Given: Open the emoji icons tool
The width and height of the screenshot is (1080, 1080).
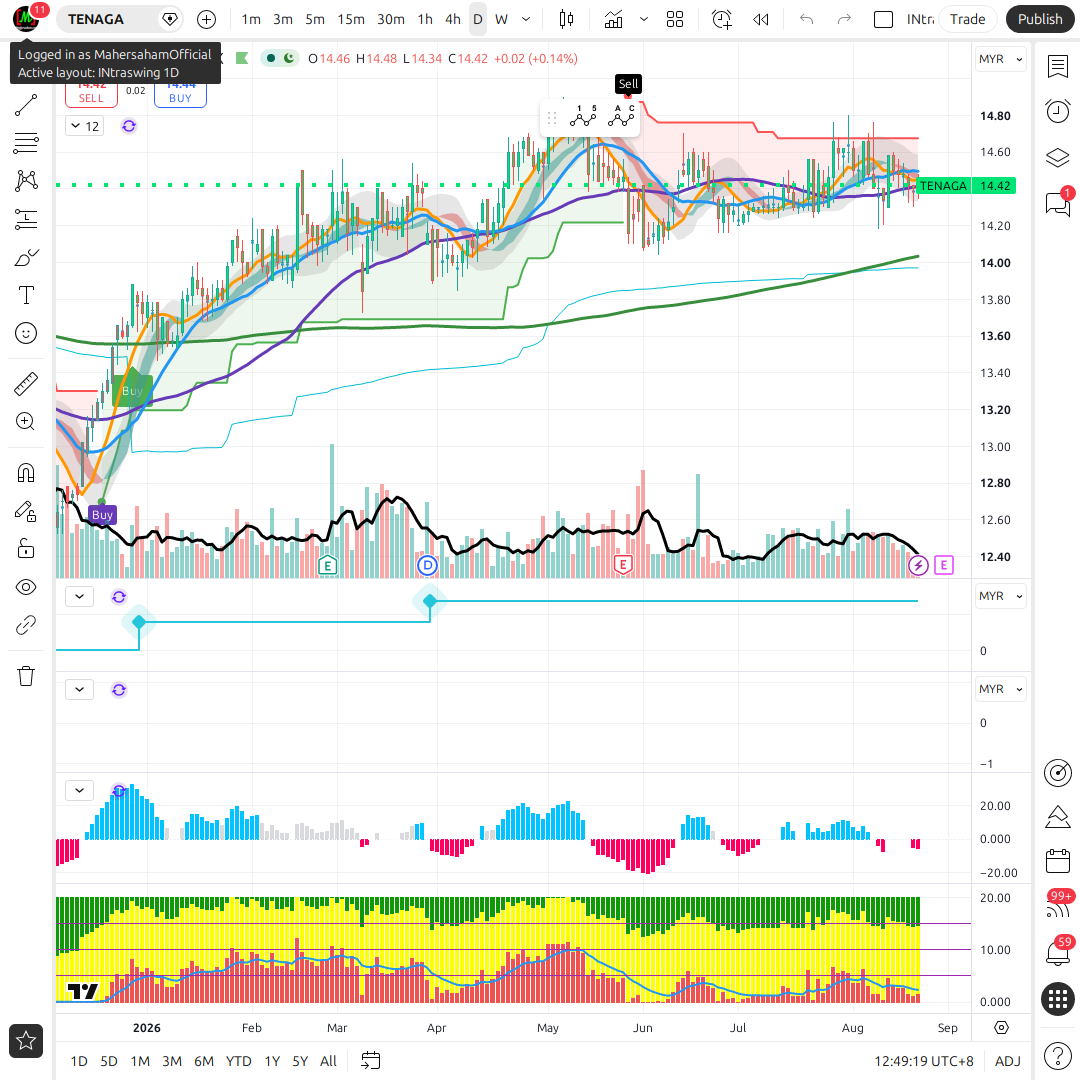Looking at the screenshot, I should pyautogui.click(x=25, y=333).
